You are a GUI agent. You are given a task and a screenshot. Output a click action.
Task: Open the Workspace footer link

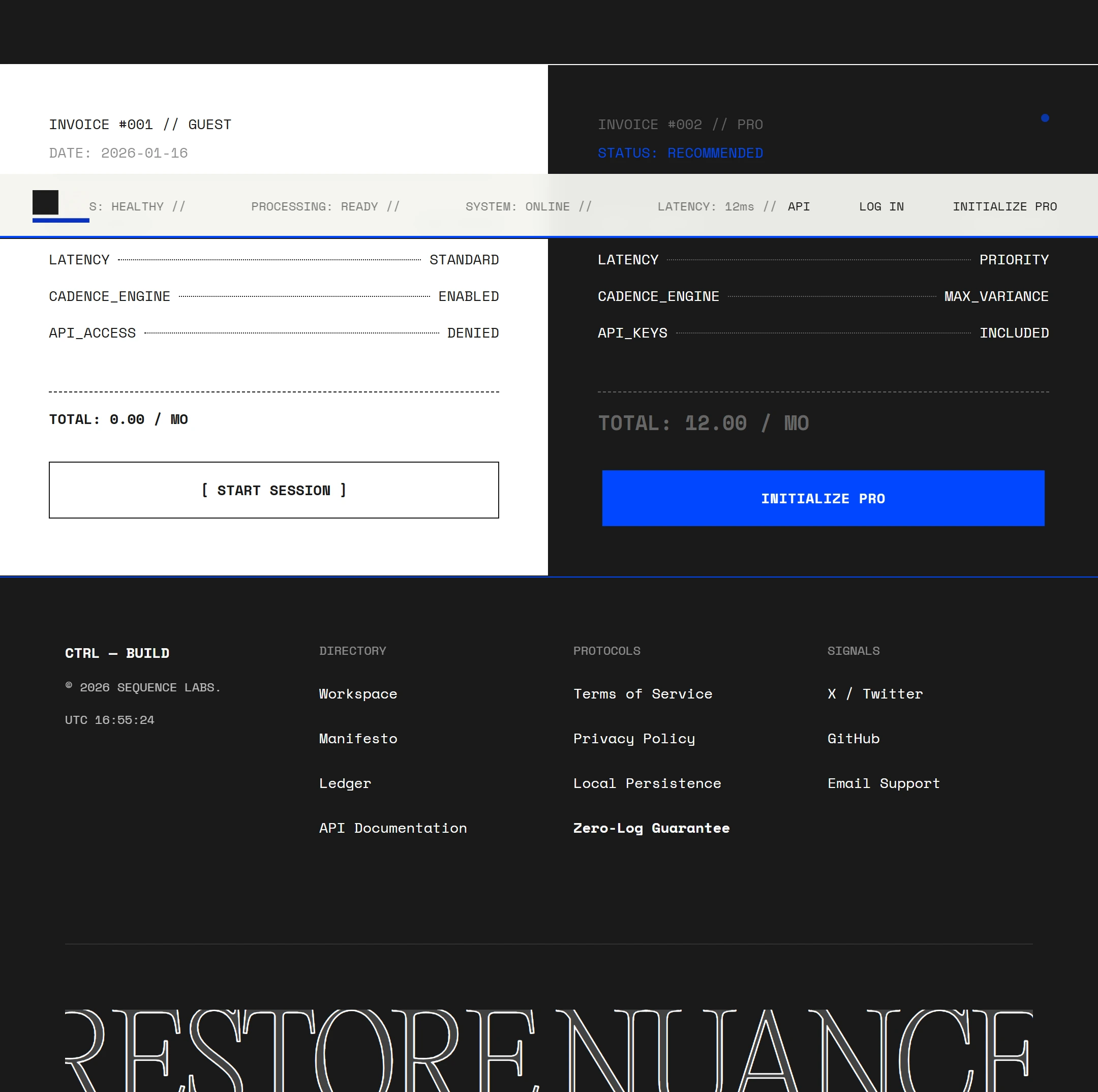click(357, 694)
